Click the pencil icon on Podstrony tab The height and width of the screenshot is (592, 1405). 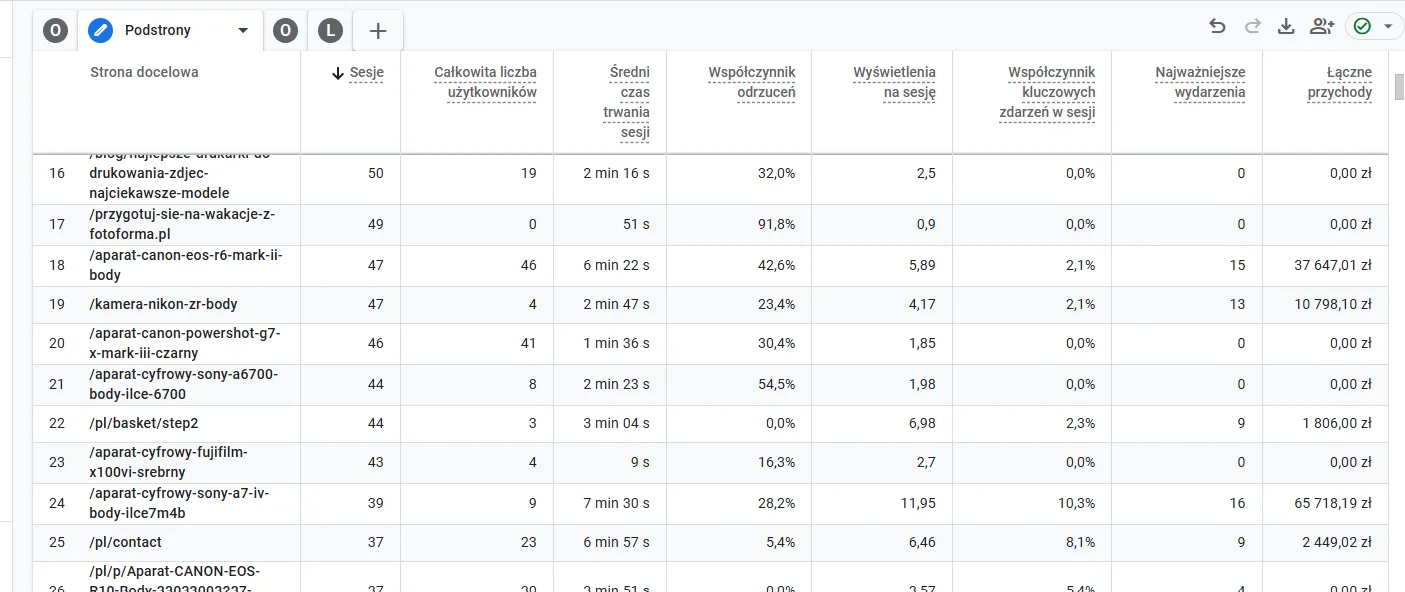click(100, 31)
